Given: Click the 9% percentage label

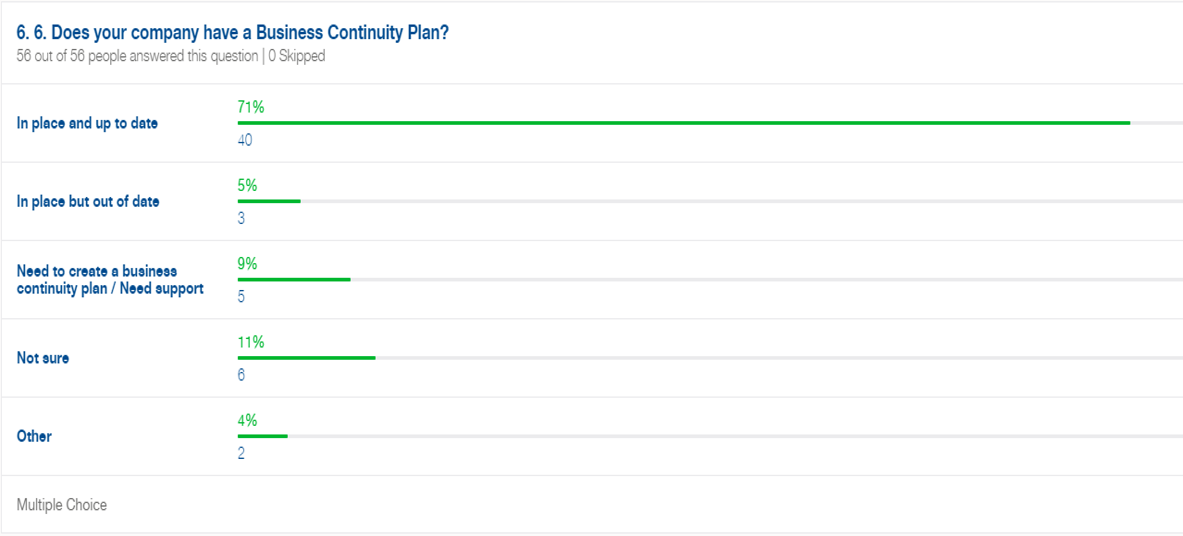Looking at the screenshot, I should 247,263.
